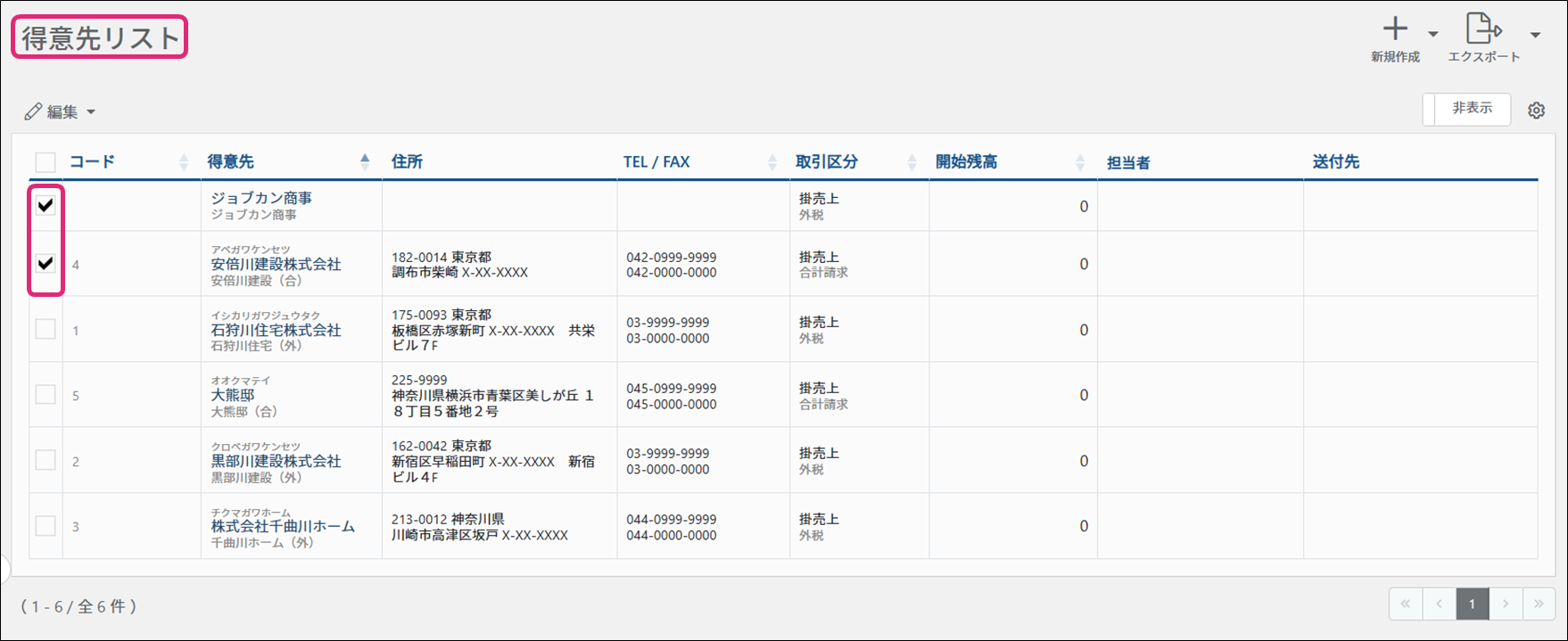The image size is (1568, 641).
Task: Click the last page double-arrow button
Action: click(x=1539, y=604)
